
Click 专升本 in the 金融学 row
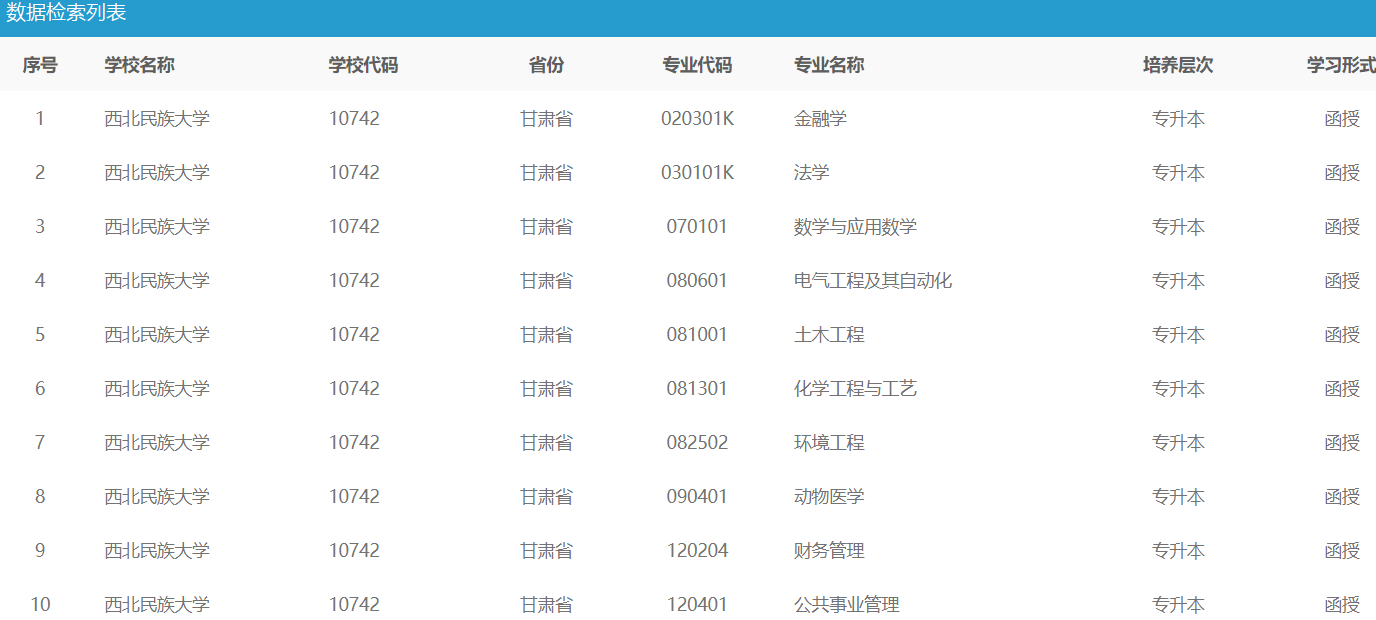coord(1178,119)
